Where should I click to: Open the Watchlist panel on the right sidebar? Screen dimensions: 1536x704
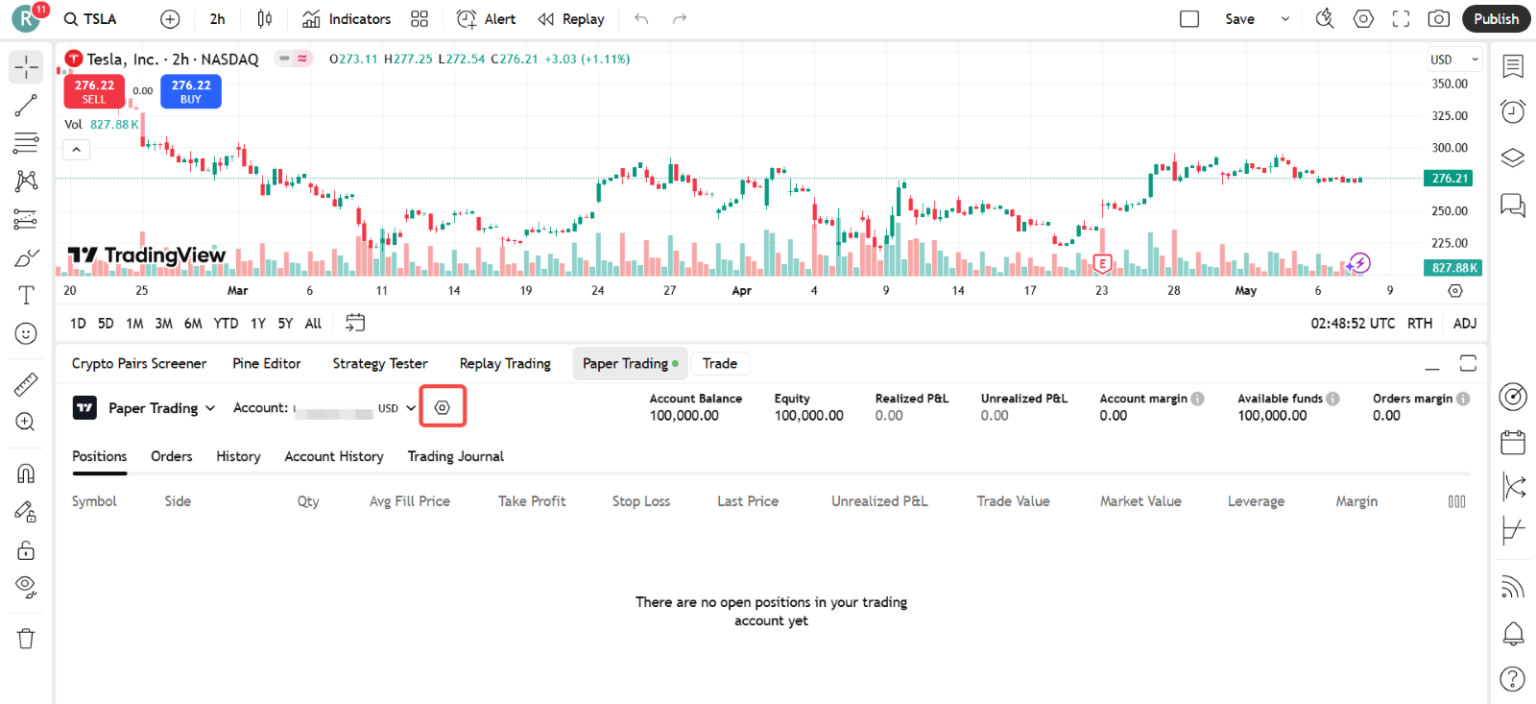pyautogui.click(x=1512, y=66)
